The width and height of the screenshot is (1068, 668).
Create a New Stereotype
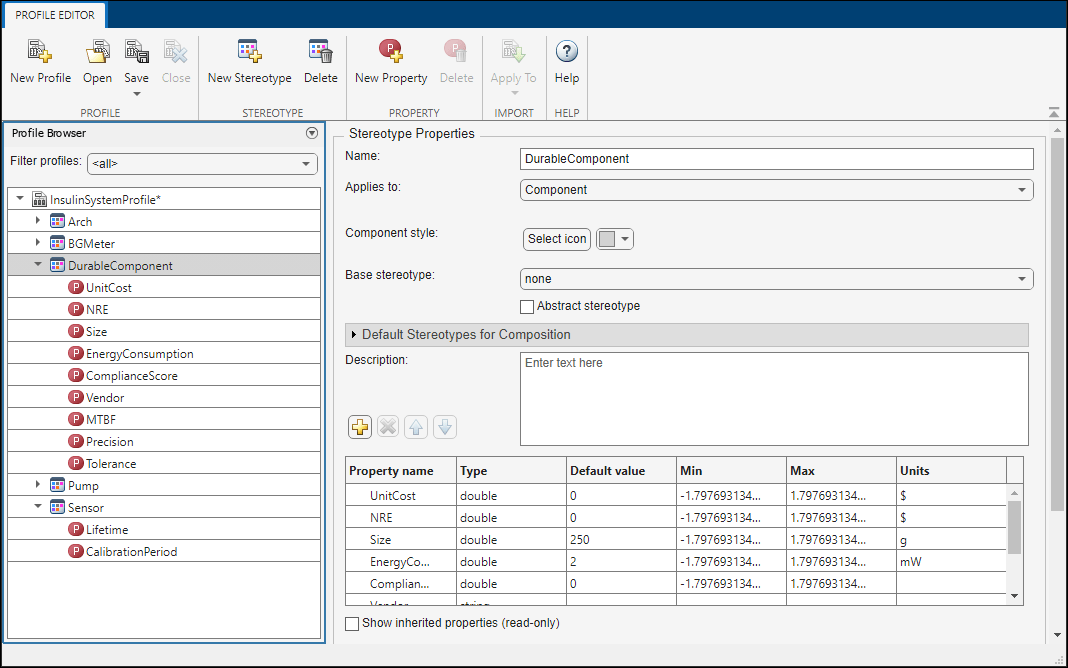(x=248, y=60)
